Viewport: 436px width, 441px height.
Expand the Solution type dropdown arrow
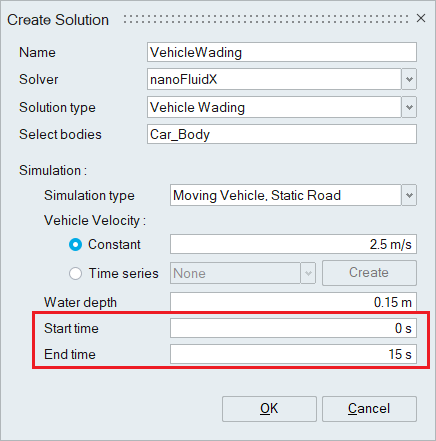tap(409, 107)
